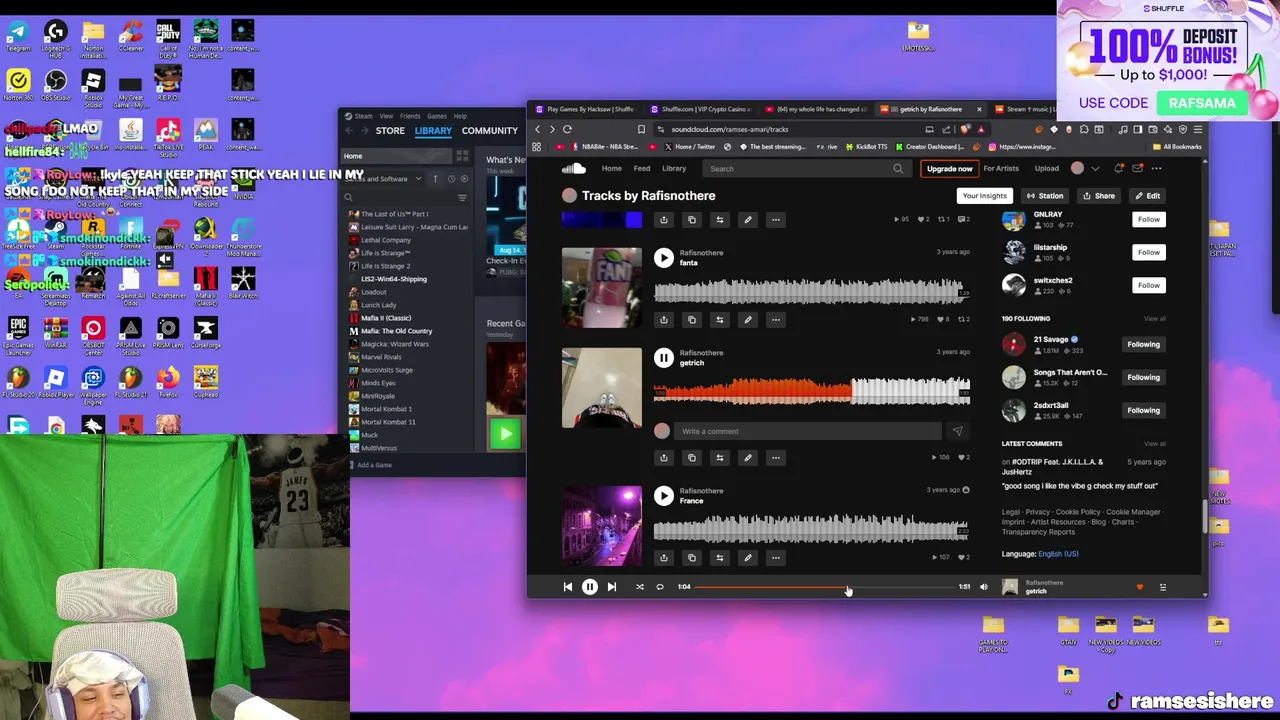Screen dimensions: 1280x720
Task: Open the For Artists link
Action: [1001, 169]
